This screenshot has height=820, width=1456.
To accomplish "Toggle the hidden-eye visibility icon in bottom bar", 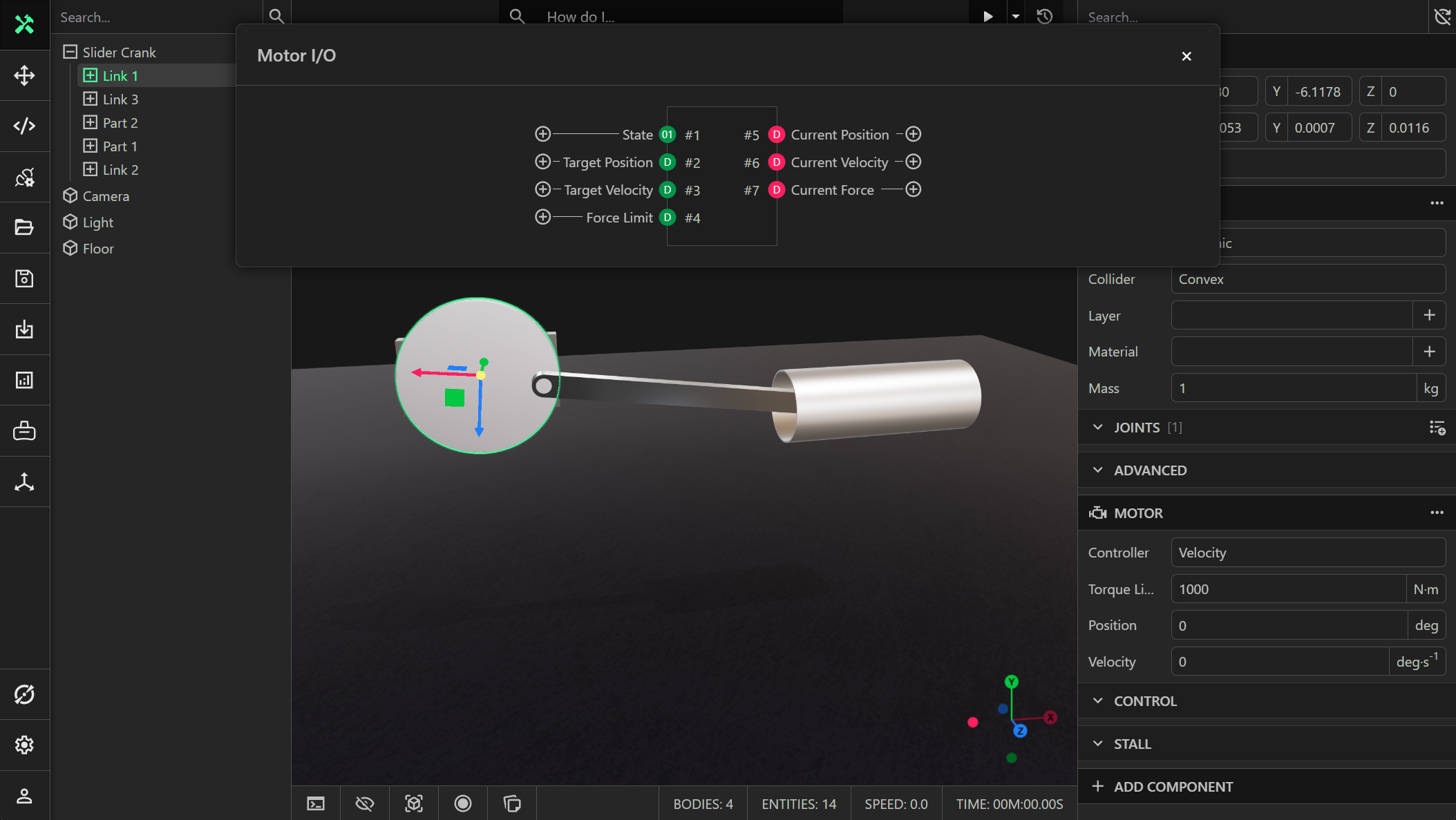I will pyautogui.click(x=365, y=803).
